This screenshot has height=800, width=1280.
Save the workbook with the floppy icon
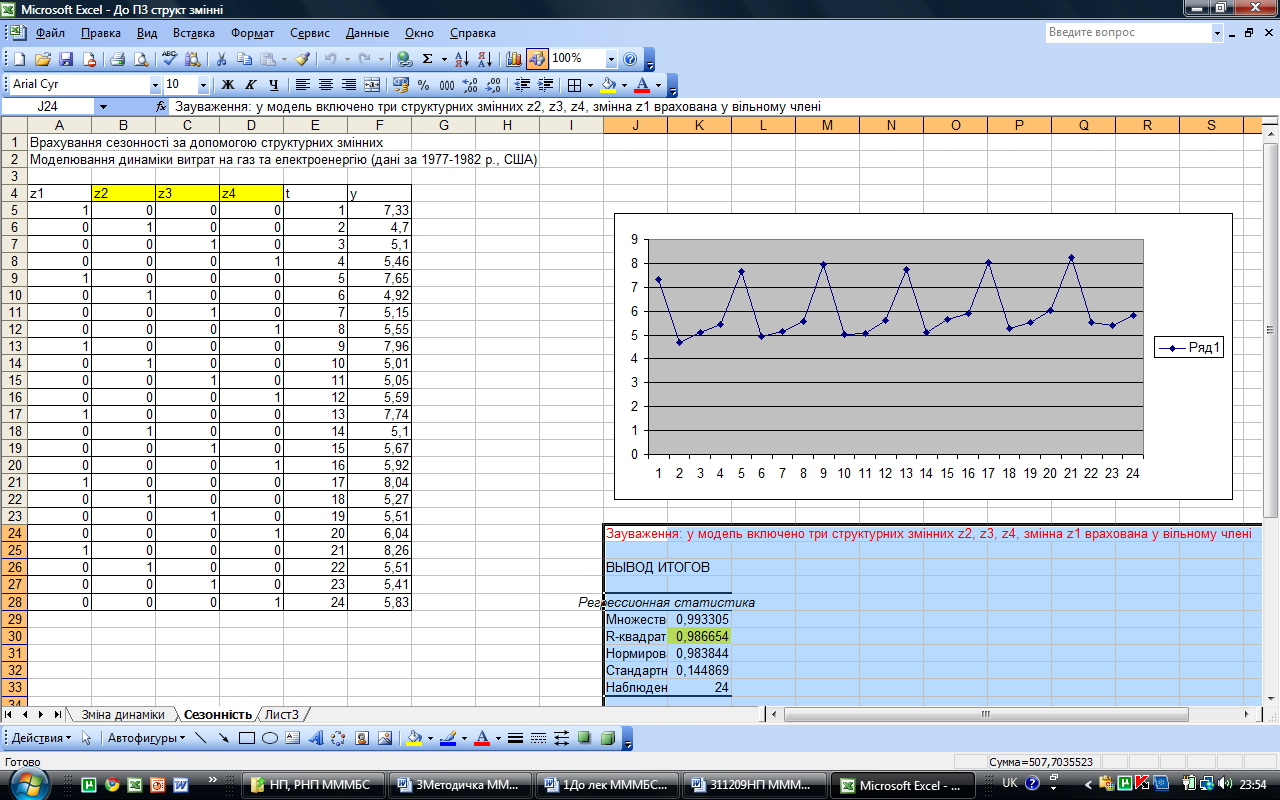66,59
